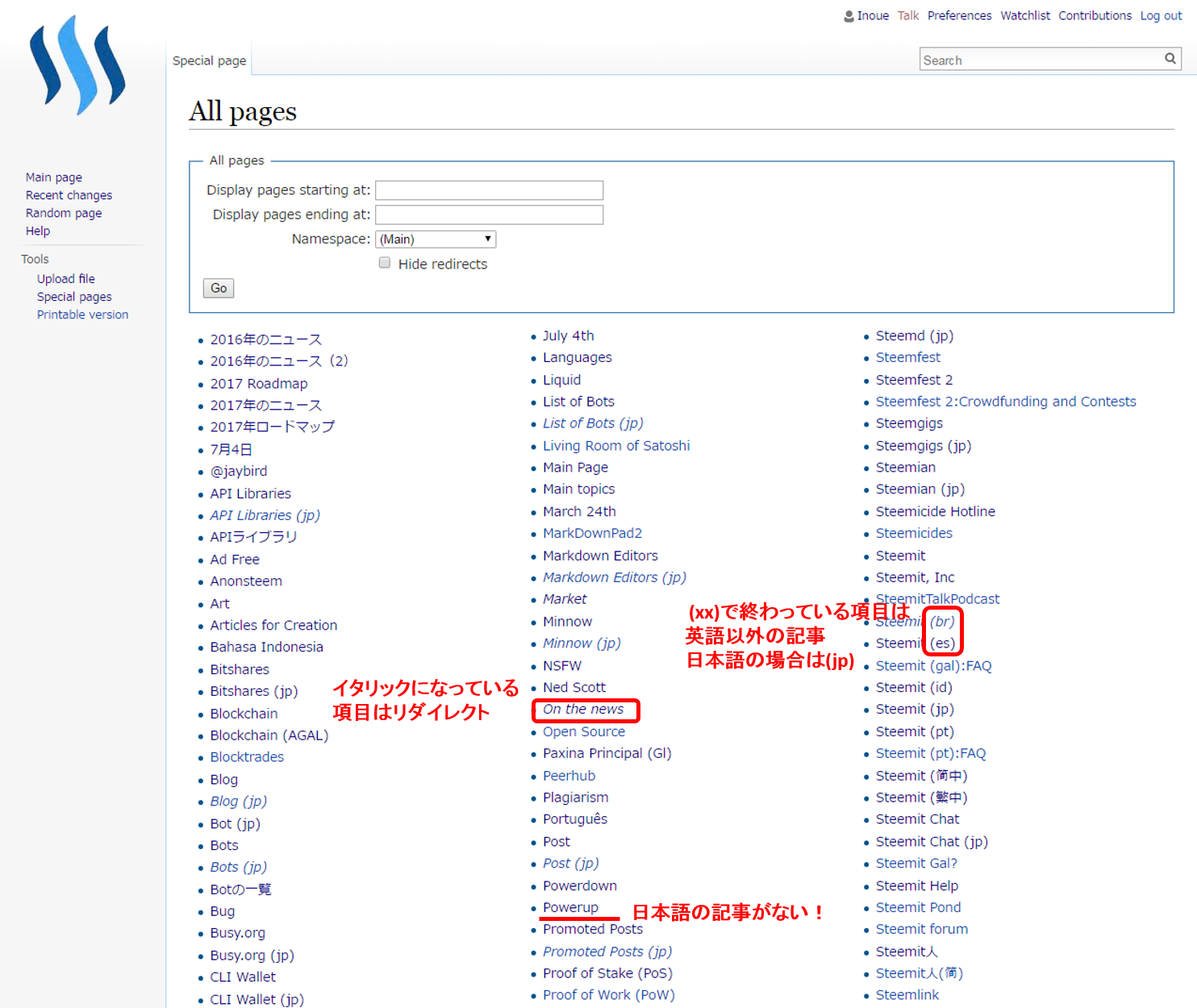Open the Ned Scott page
1197x1008 pixels.
coord(574,687)
